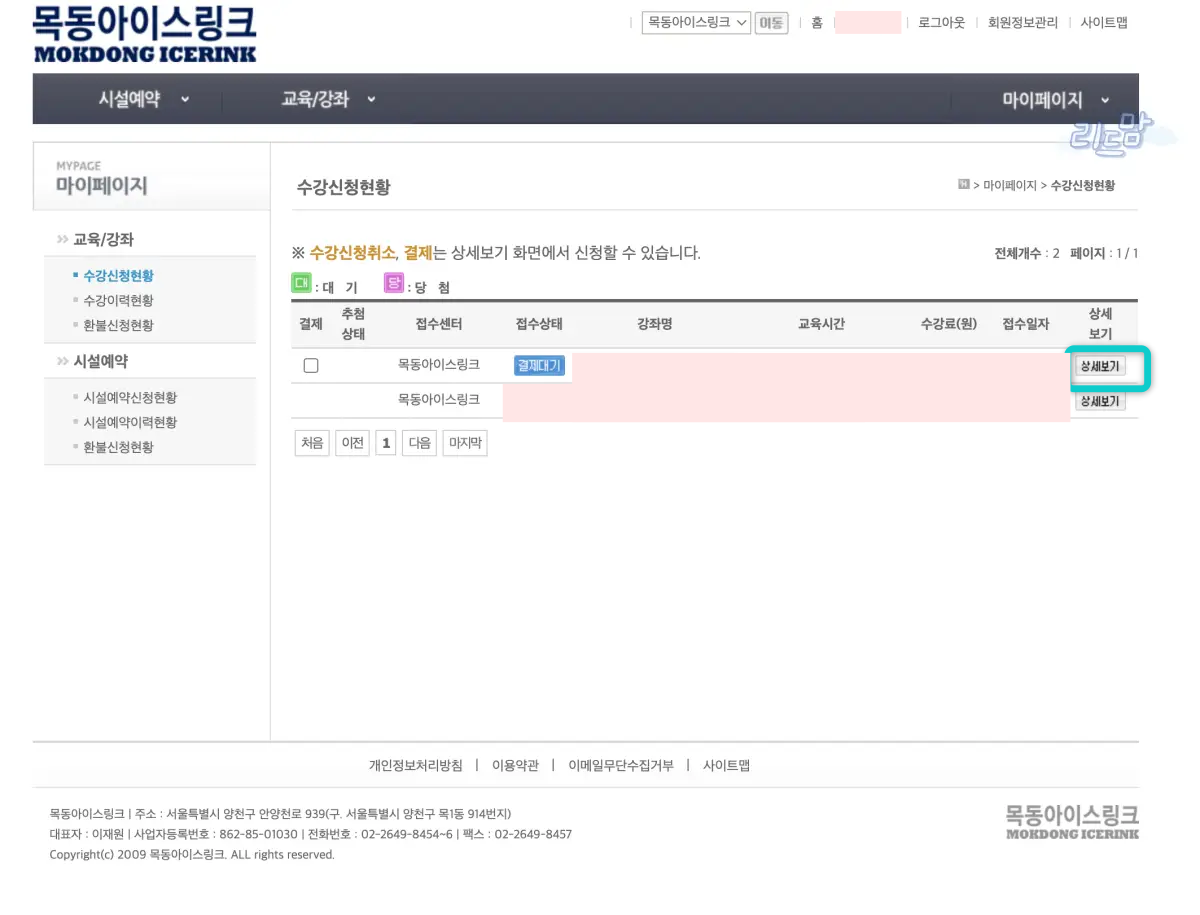Screen dimensions: 1200x915
Task: Click the pink 당첨 status legend icon
Action: click(x=394, y=283)
